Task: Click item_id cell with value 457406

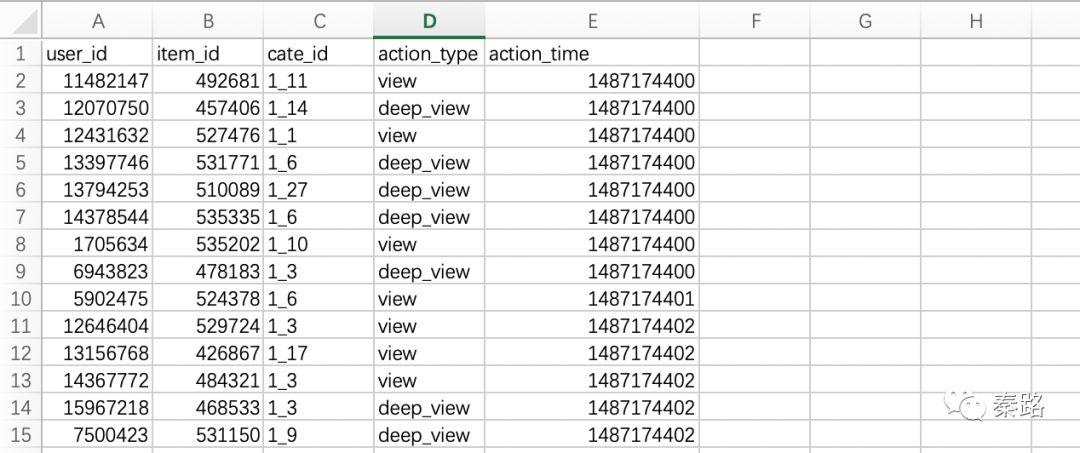Action: pyautogui.click(x=208, y=108)
